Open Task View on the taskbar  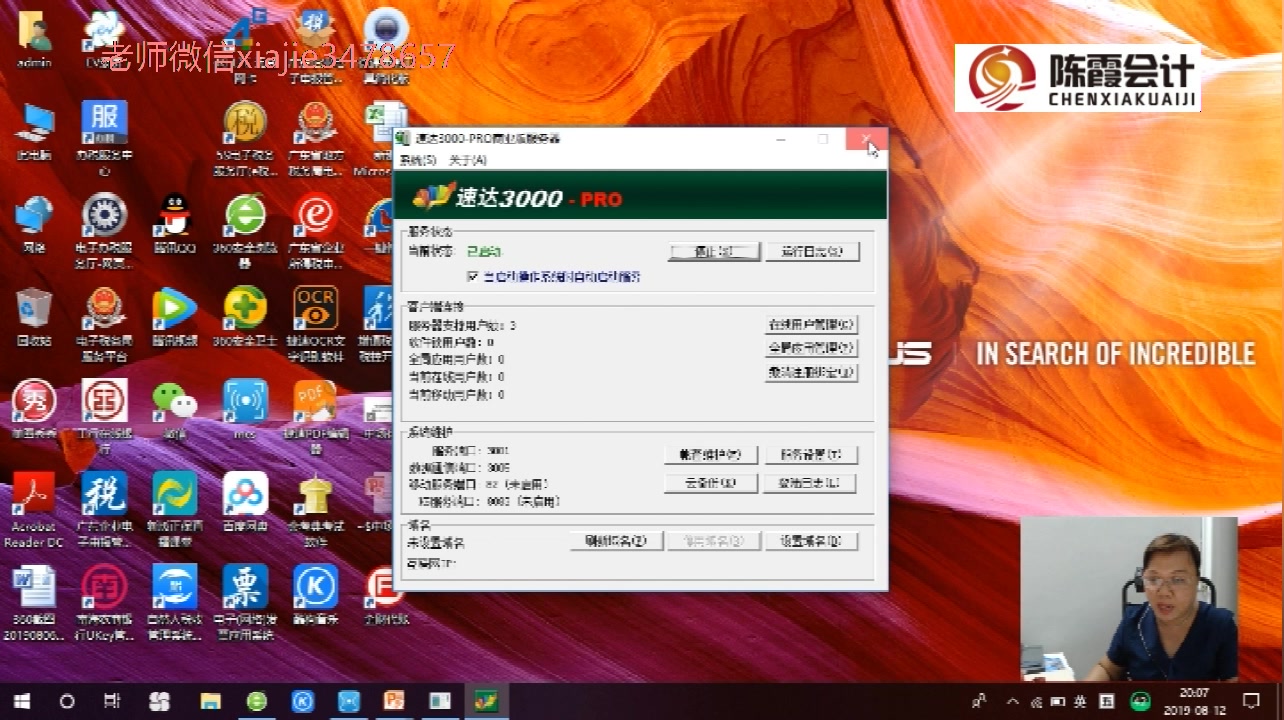[x=112, y=701]
